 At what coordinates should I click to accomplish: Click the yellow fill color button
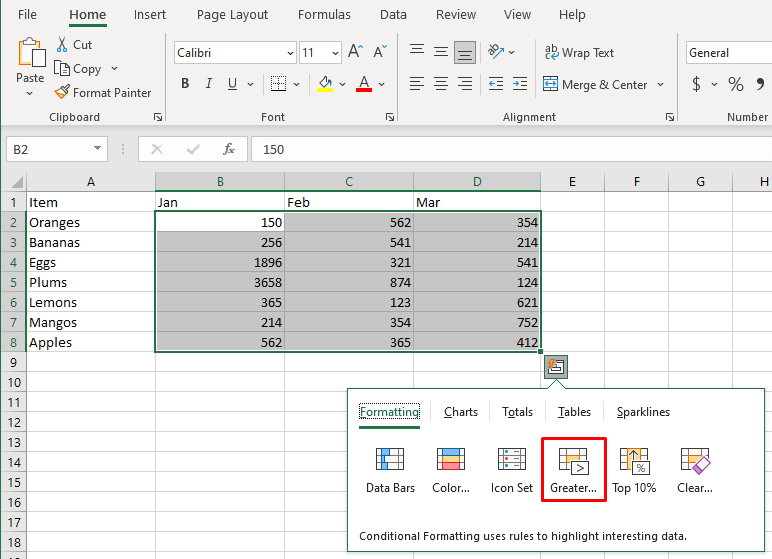point(325,84)
